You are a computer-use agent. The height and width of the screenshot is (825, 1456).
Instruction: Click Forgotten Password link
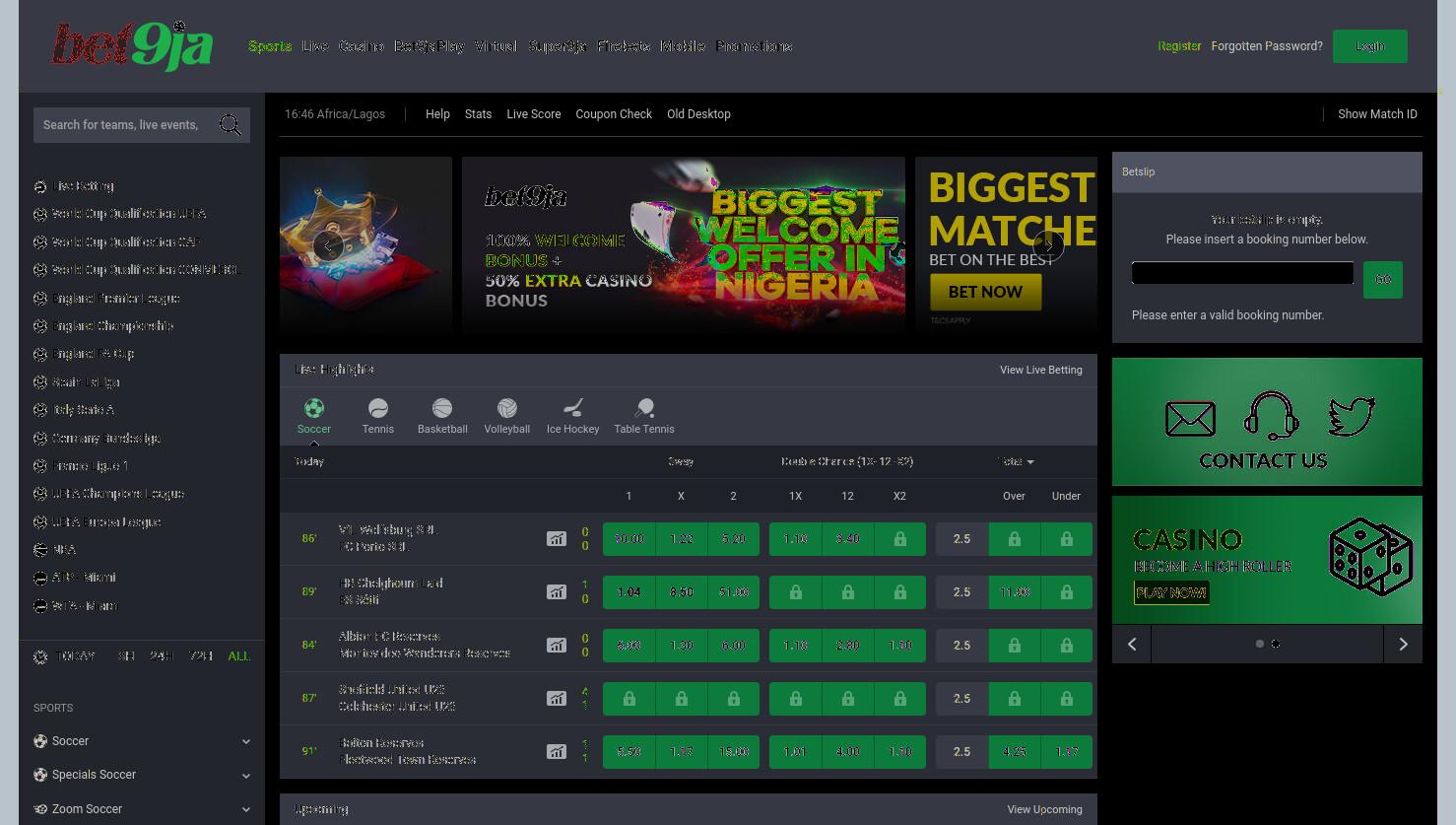1267,46
